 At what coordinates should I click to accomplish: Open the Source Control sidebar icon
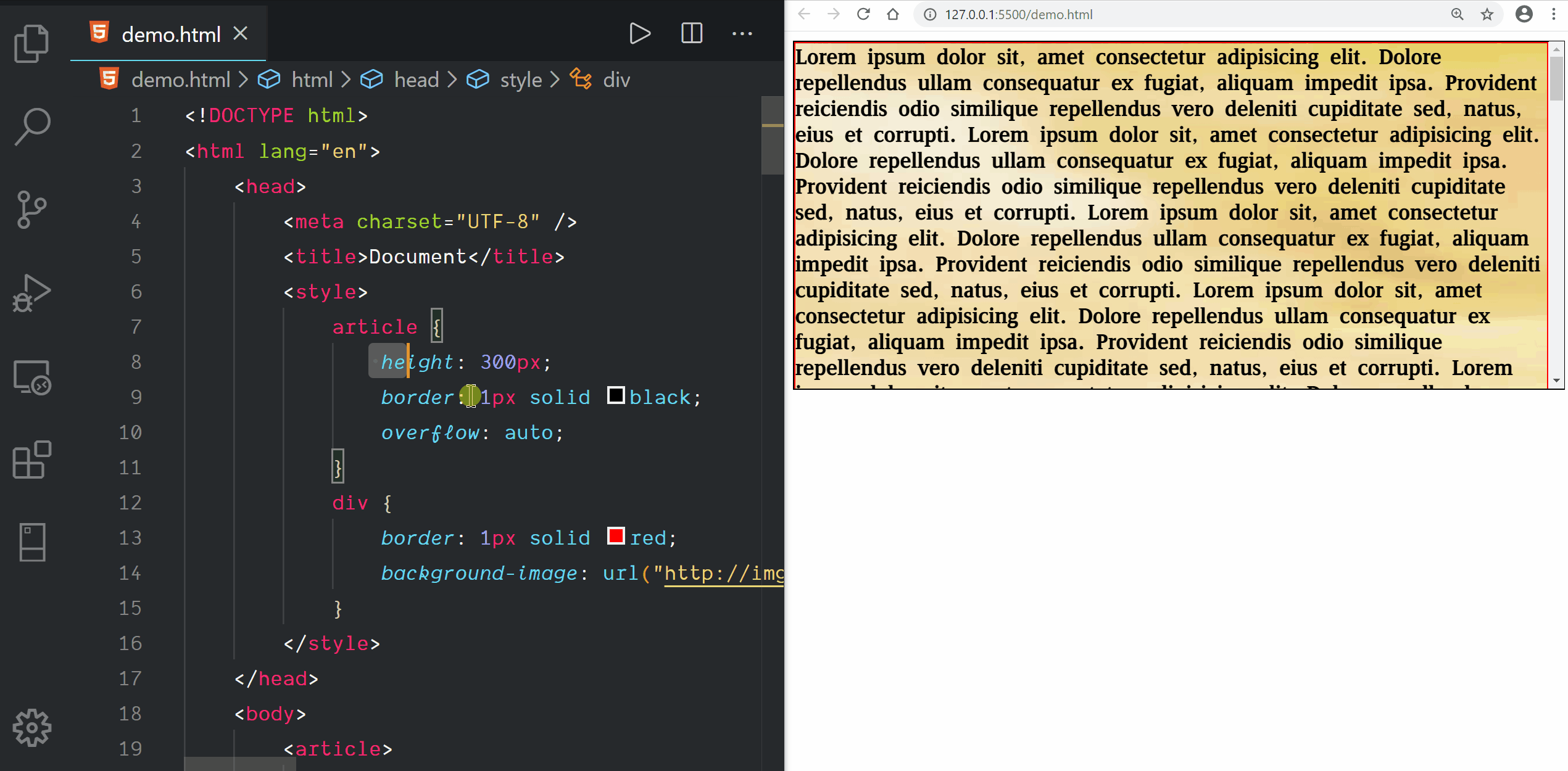coord(31,210)
